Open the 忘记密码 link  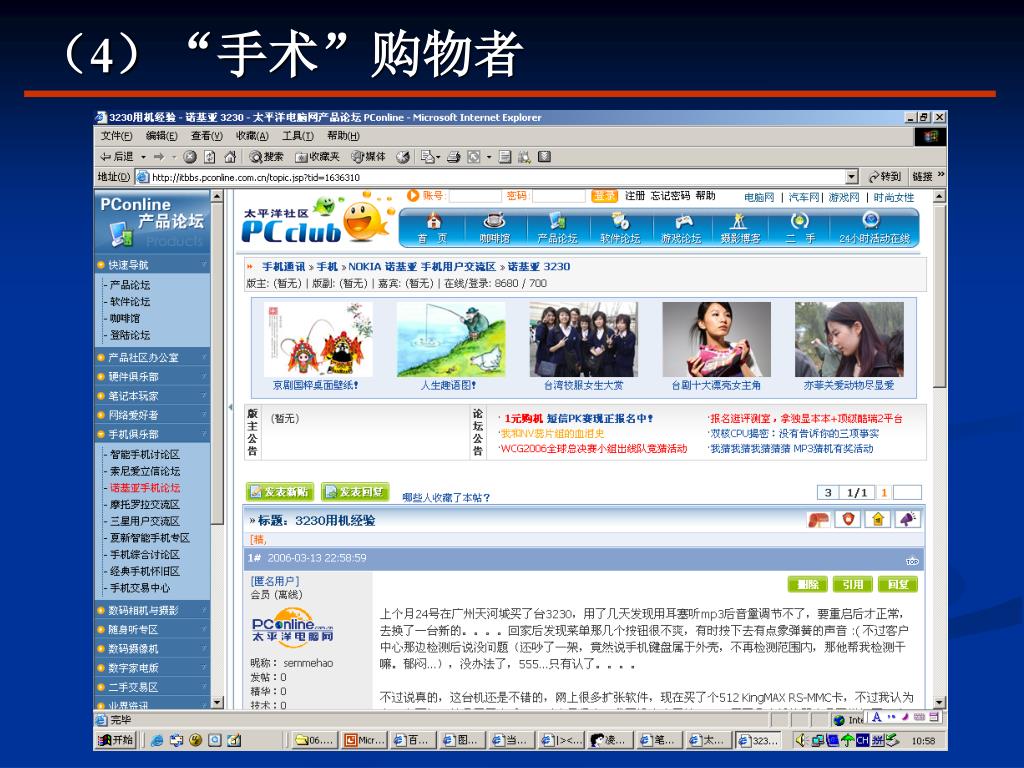coord(670,195)
